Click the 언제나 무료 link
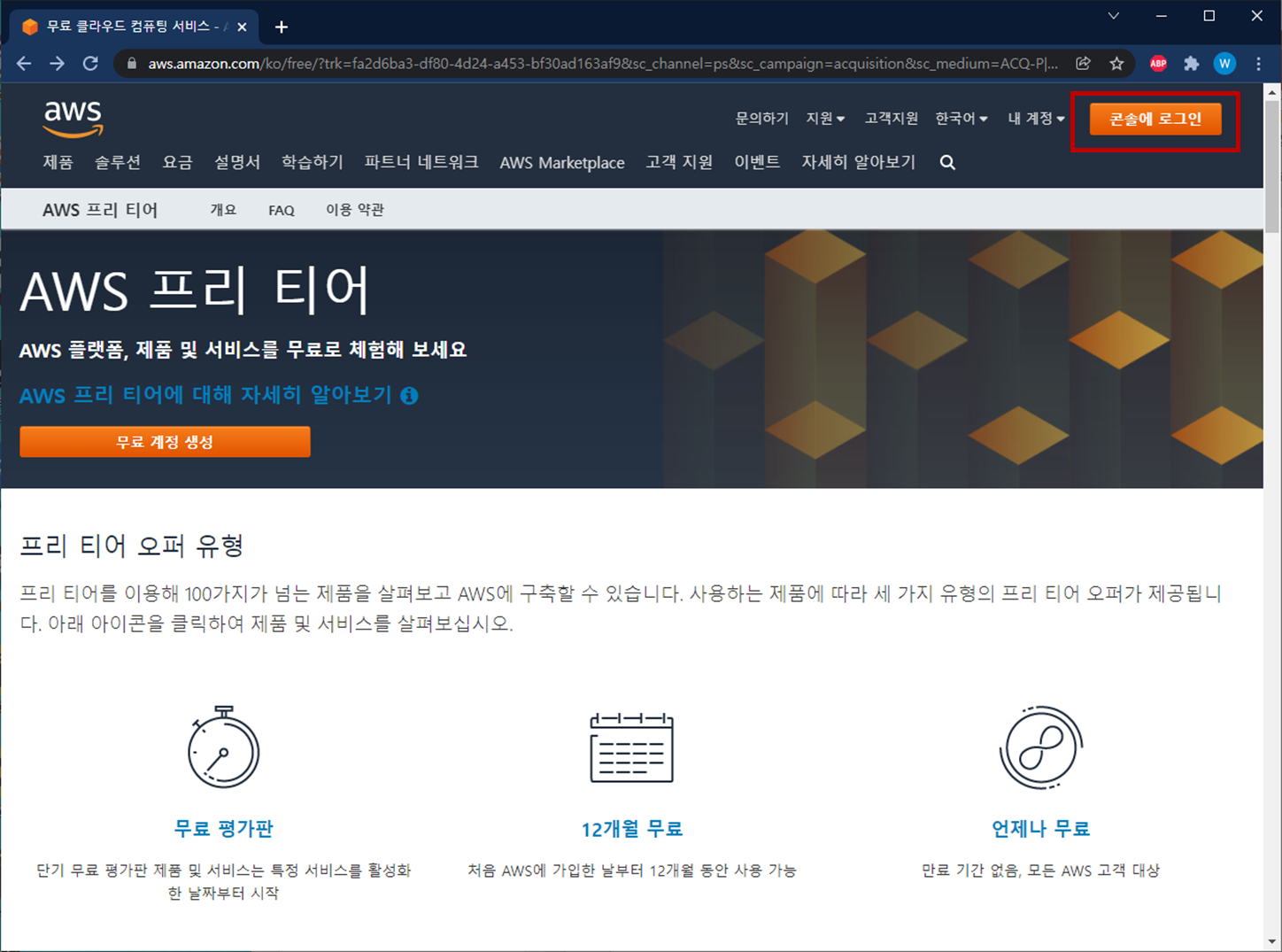Image resolution: width=1282 pixels, height=952 pixels. (1040, 829)
